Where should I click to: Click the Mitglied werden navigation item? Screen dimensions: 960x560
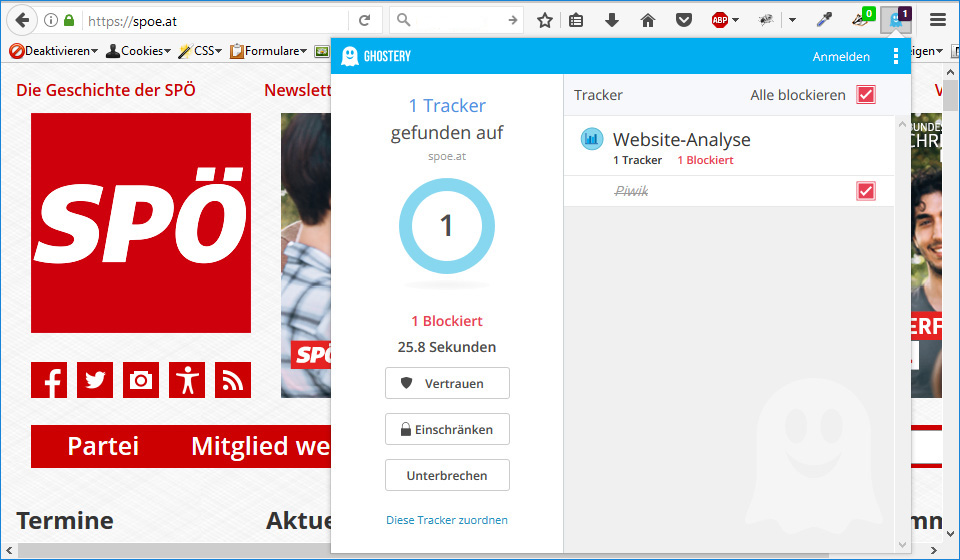coord(261,446)
